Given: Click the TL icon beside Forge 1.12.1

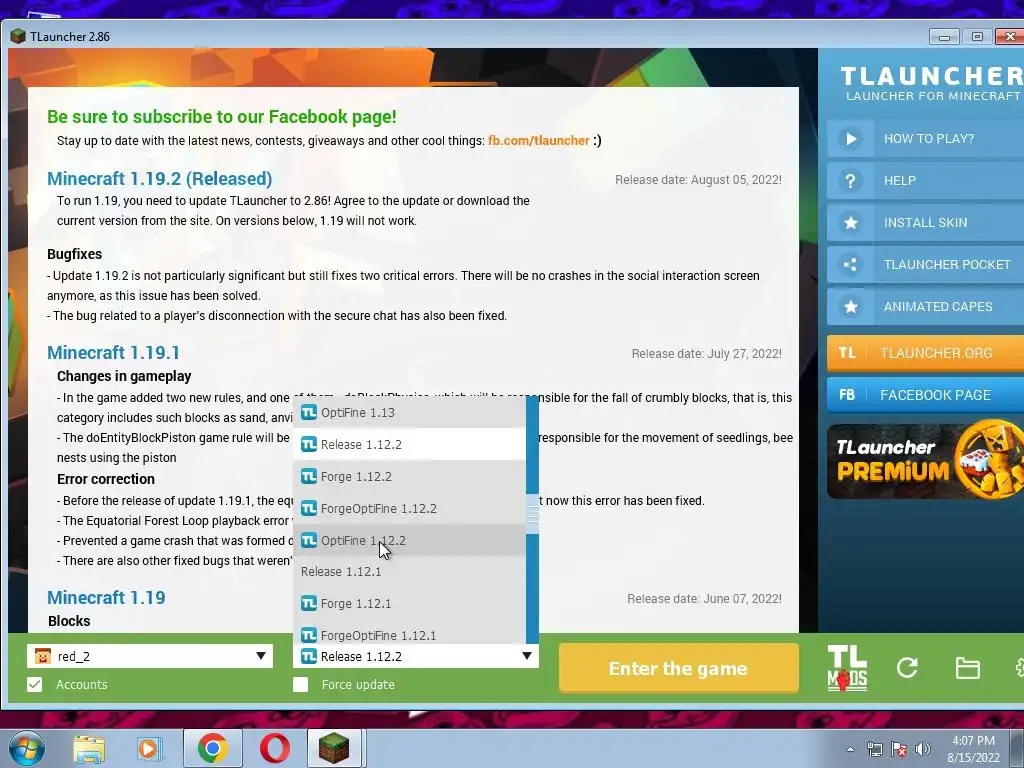Looking at the screenshot, I should (309, 603).
